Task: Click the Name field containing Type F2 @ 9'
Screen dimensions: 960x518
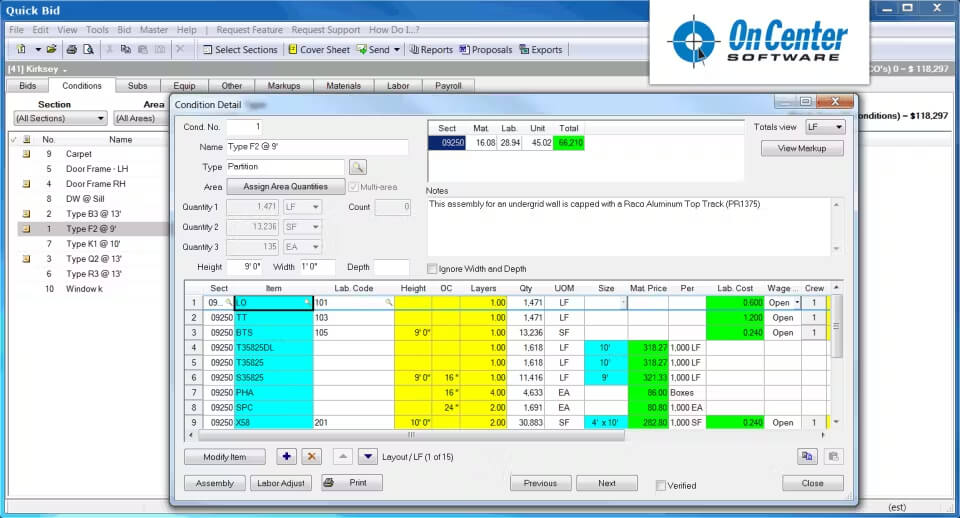Action: pyautogui.click(x=317, y=147)
